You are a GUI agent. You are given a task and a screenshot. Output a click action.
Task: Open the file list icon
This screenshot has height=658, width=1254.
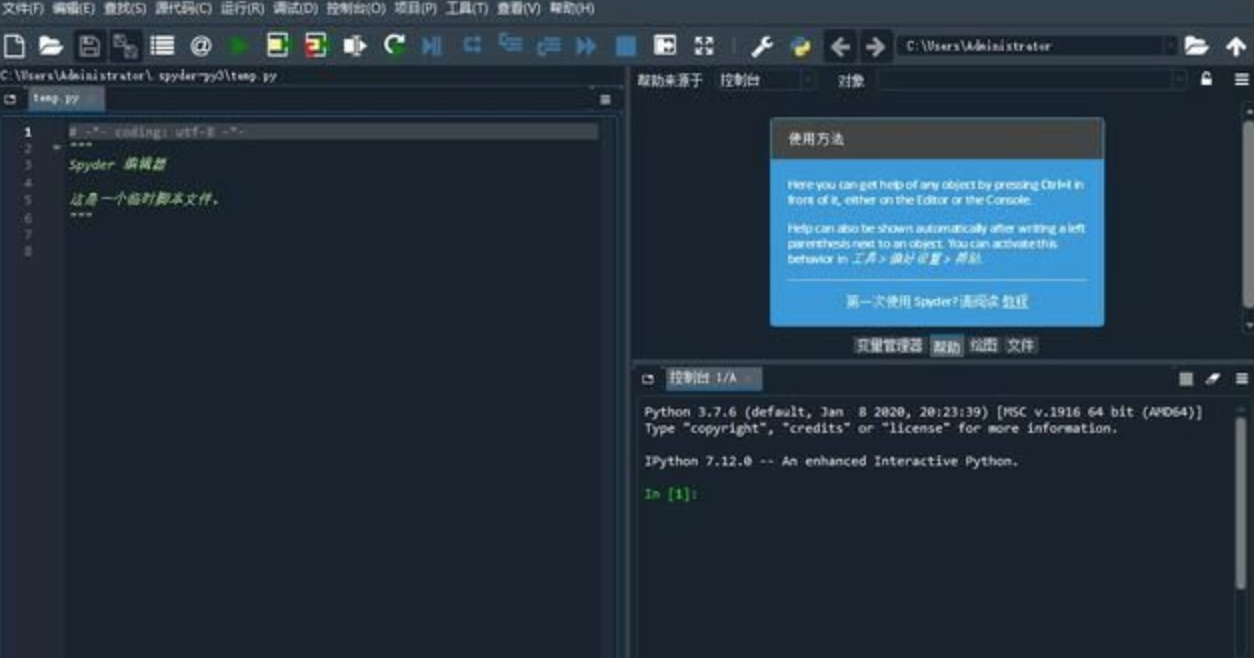pyautogui.click(x=162, y=45)
